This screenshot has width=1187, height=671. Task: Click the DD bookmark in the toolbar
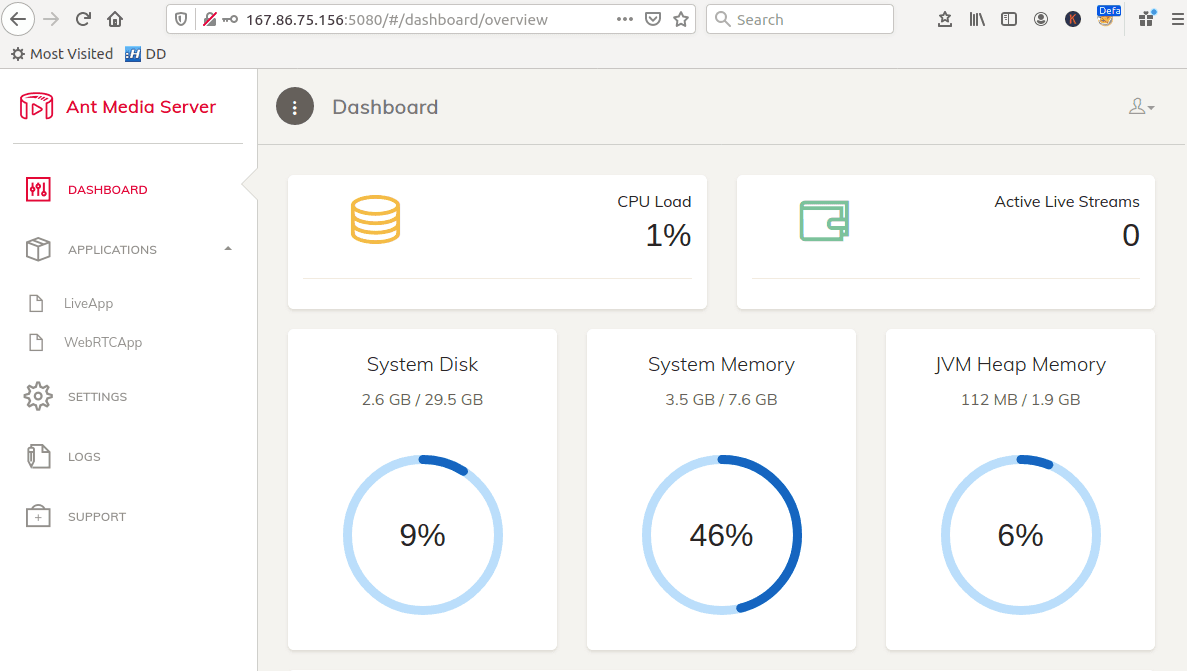(146, 54)
